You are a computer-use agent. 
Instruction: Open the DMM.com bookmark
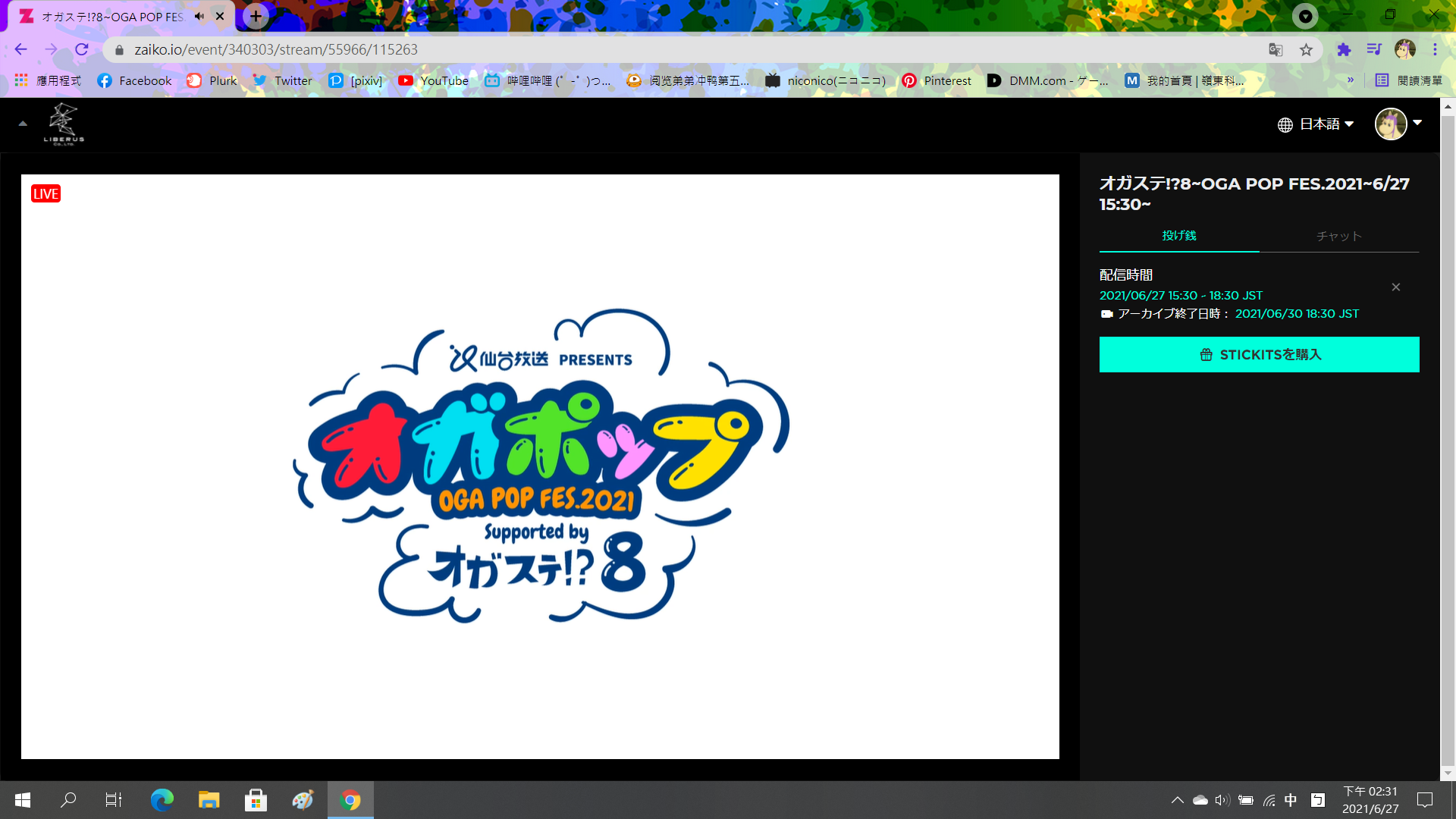click(x=1047, y=80)
